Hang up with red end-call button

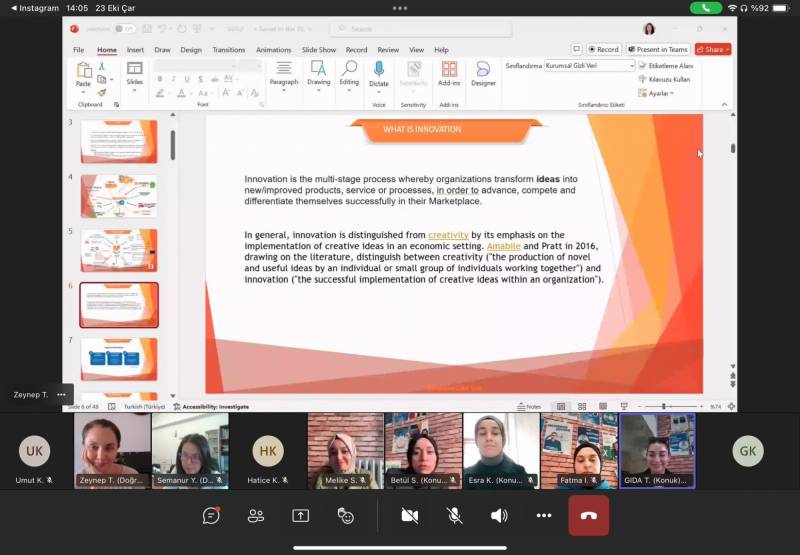[x=589, y=515]
